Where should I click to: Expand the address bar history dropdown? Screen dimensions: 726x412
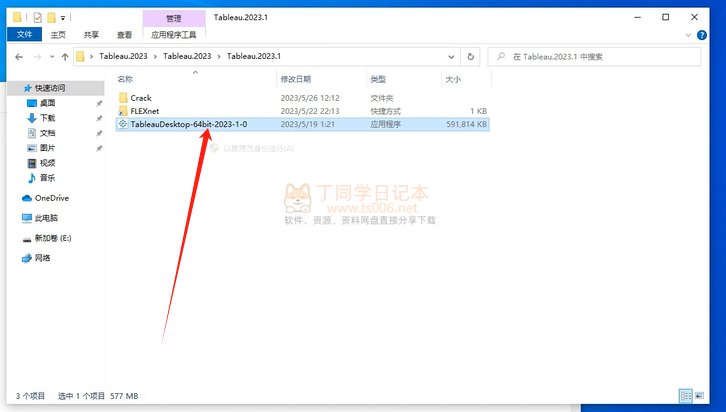[x=451, y=57]
